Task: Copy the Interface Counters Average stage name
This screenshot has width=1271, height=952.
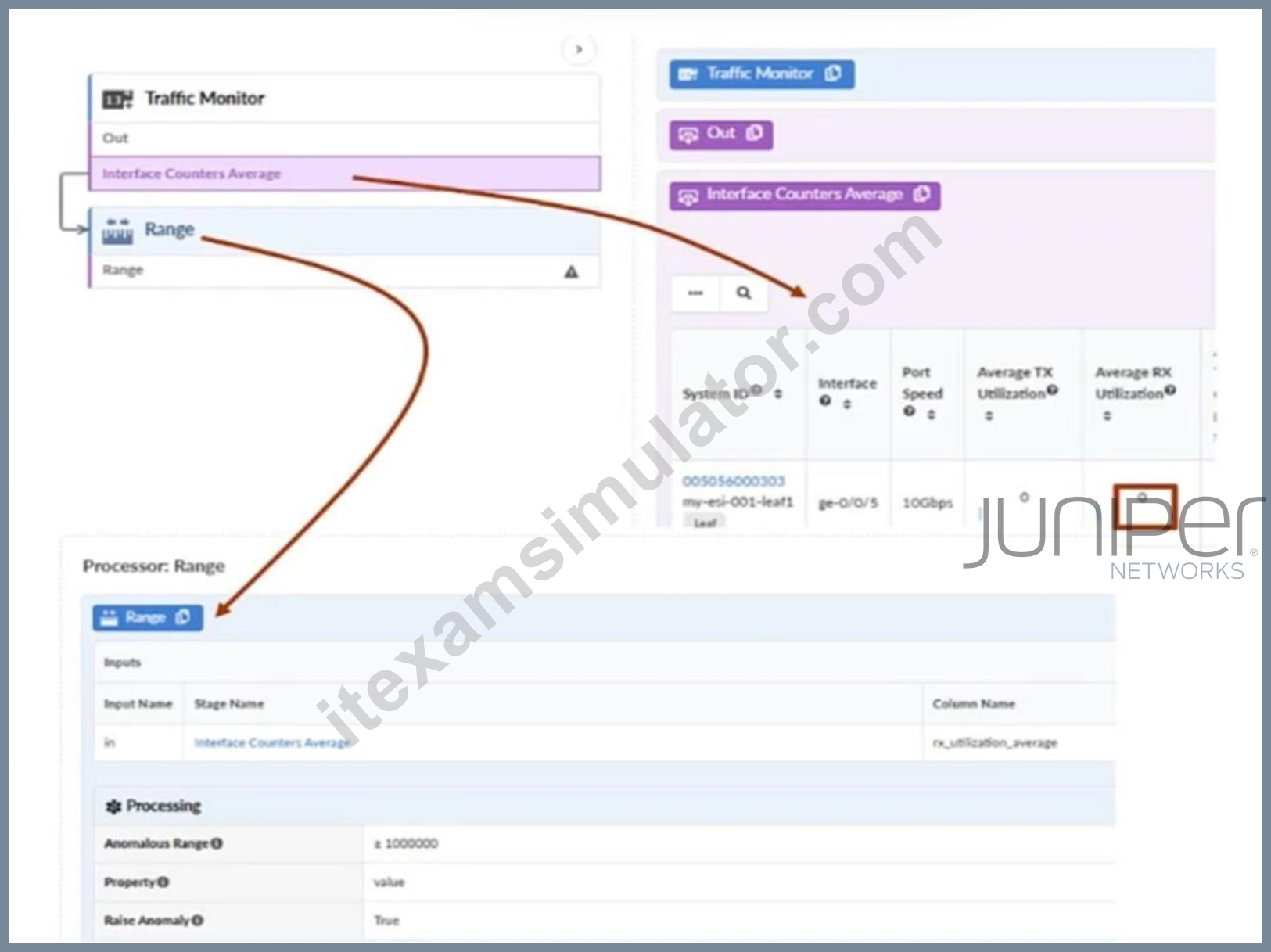Action: click(x=922, y=194)
